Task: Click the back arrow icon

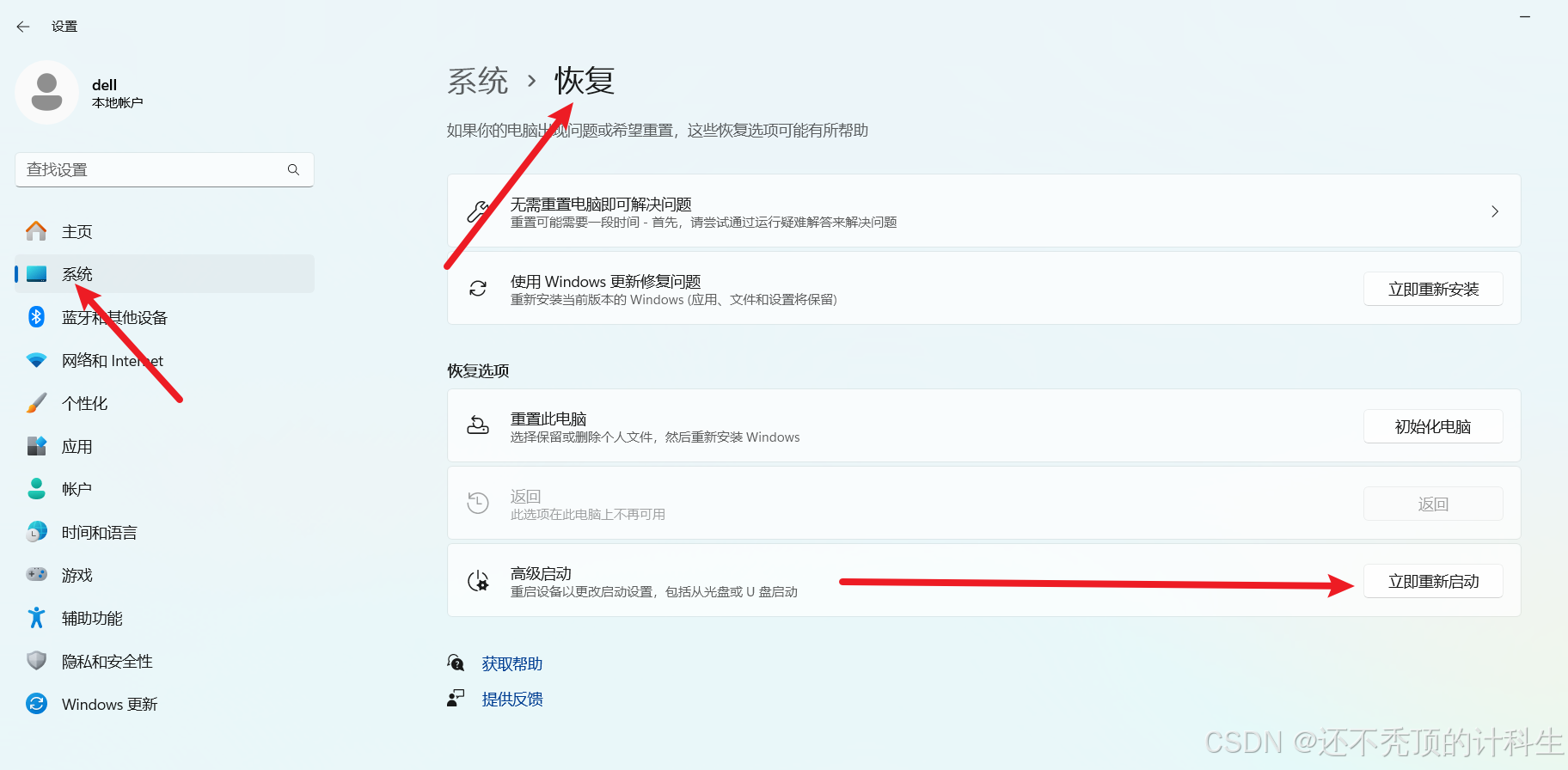Action: pos(23,27)
